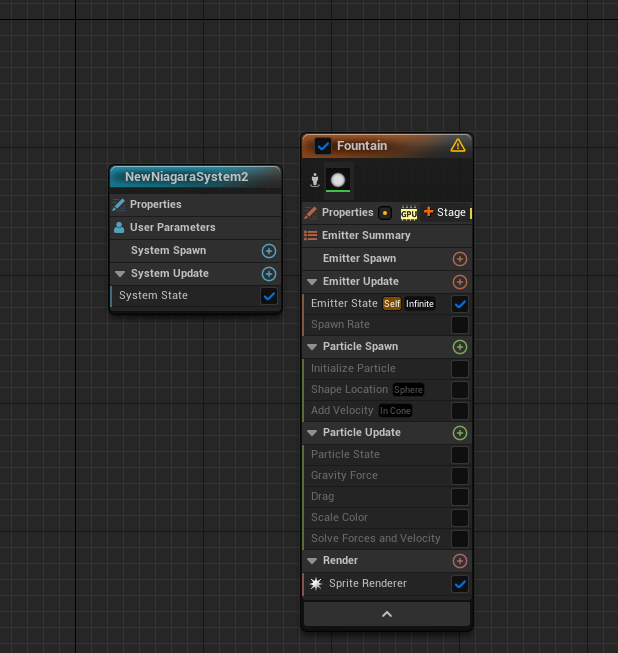Click the Fountain emitter warning icon
Screen dimensions: 618x653
coord(458,145)
